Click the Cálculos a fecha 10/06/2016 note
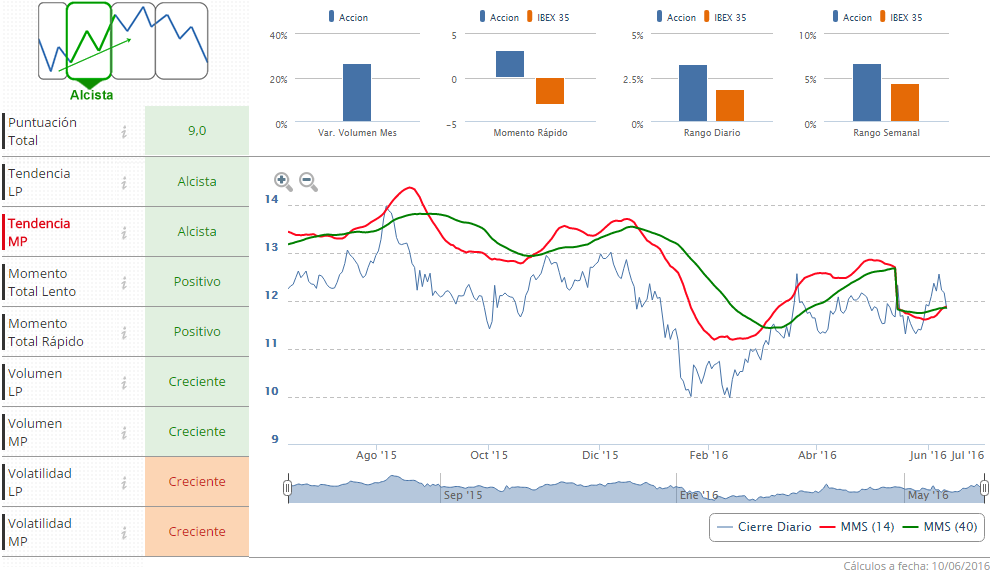 coord(916,566)
